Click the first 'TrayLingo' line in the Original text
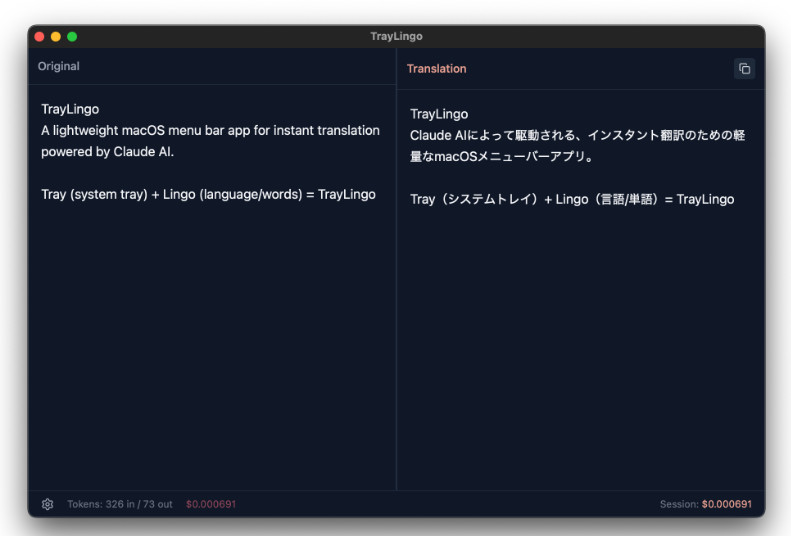The height and width of the screenshot is (536, 791). [x=70, y=109]
